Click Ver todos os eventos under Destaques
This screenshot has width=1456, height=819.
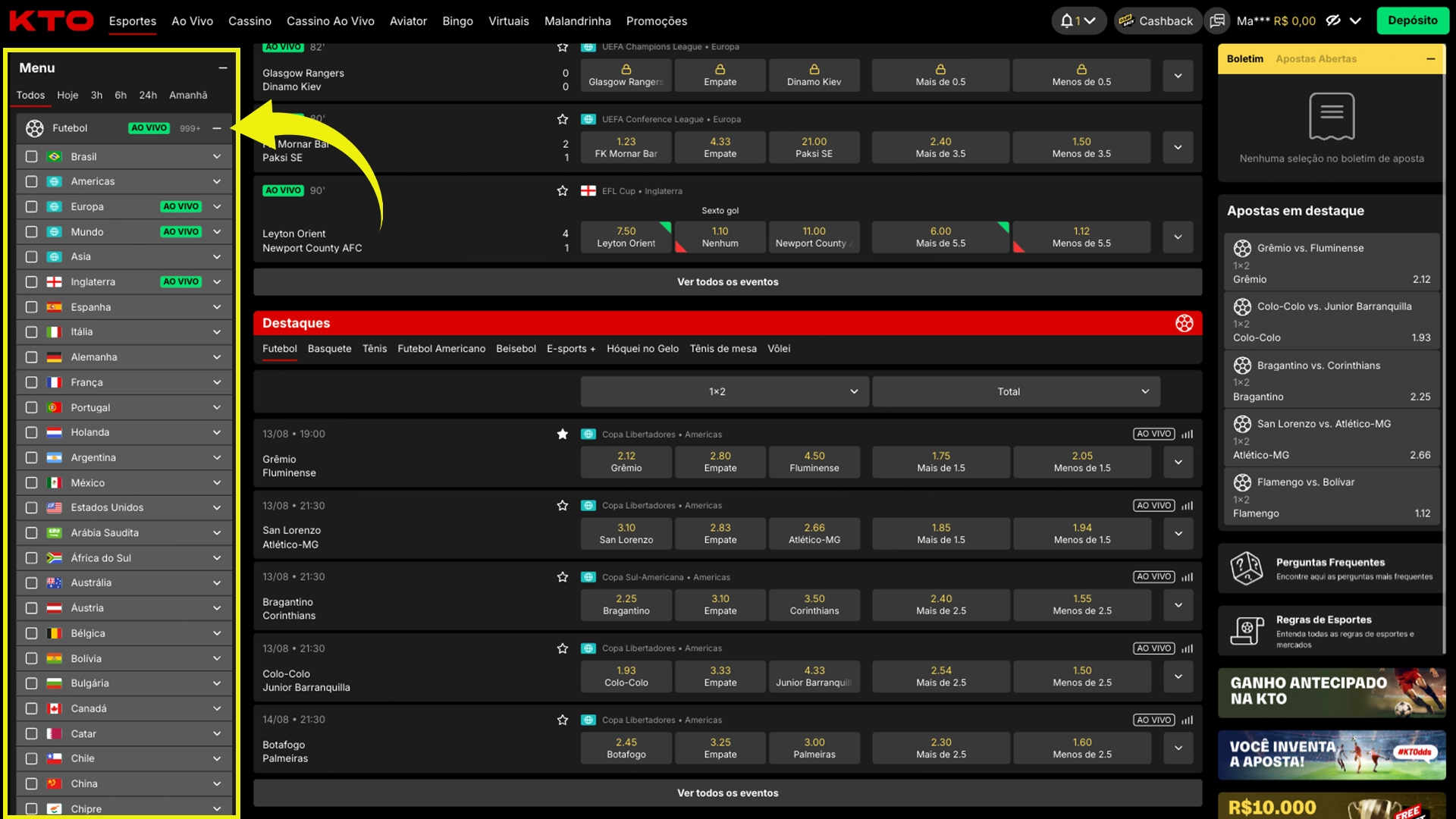pyautogui.click(x=727, y=793)
